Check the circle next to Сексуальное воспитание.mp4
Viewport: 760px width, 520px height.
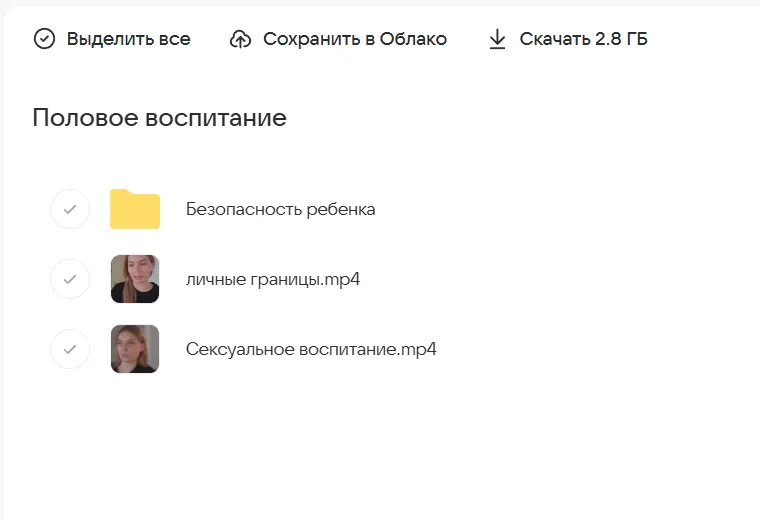70,349
